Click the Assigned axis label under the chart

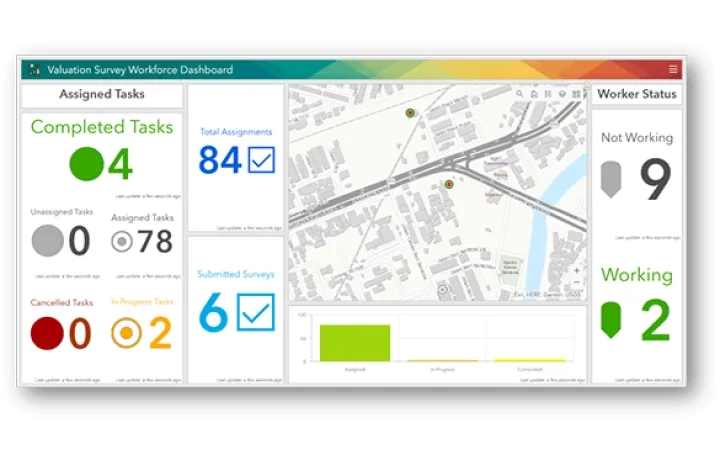(x=355, y=369)
